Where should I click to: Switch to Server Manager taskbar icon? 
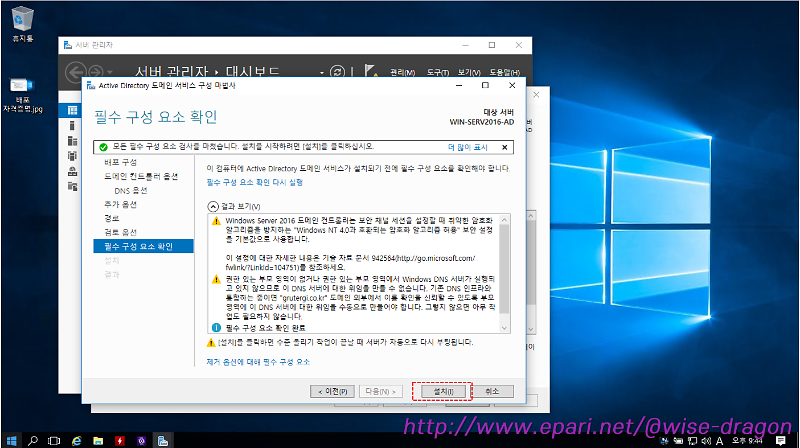coord(163,440)
